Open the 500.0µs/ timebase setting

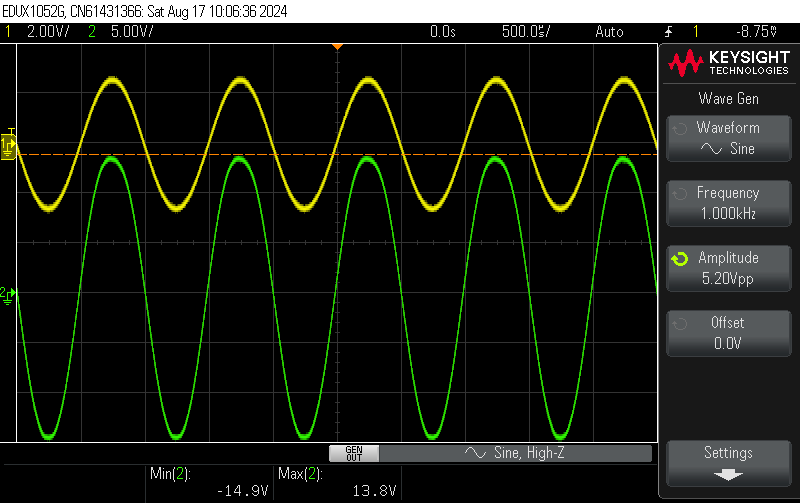(x=526, y=32)
